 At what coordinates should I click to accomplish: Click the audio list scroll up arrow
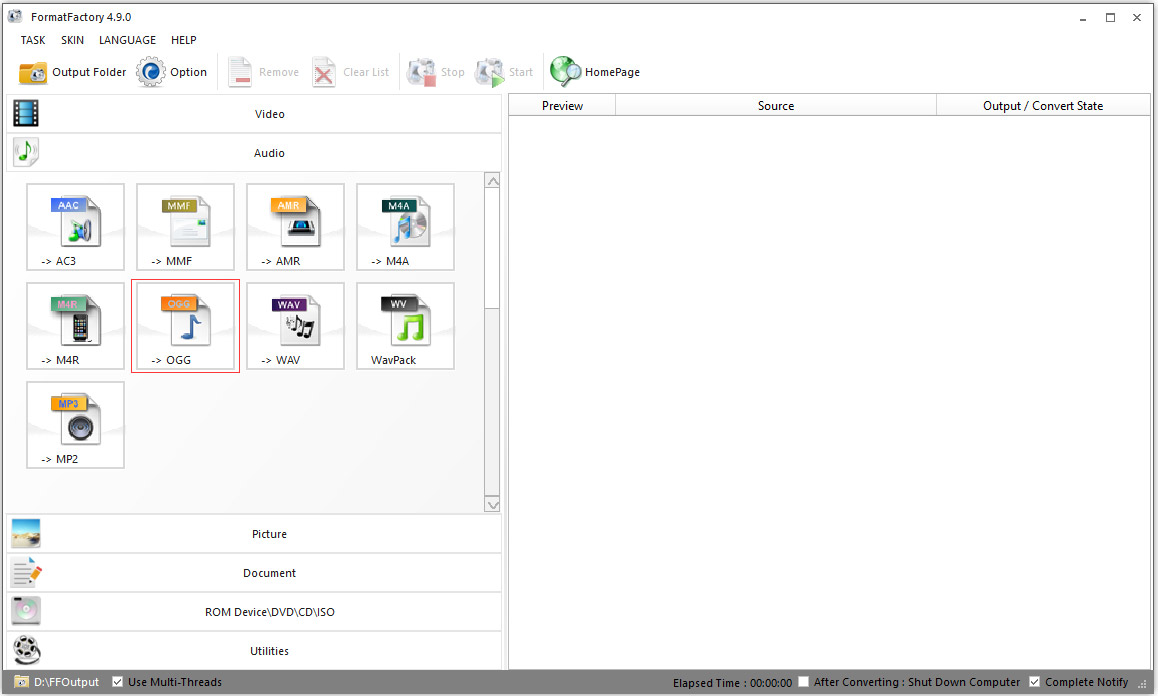tap(493, 181)
